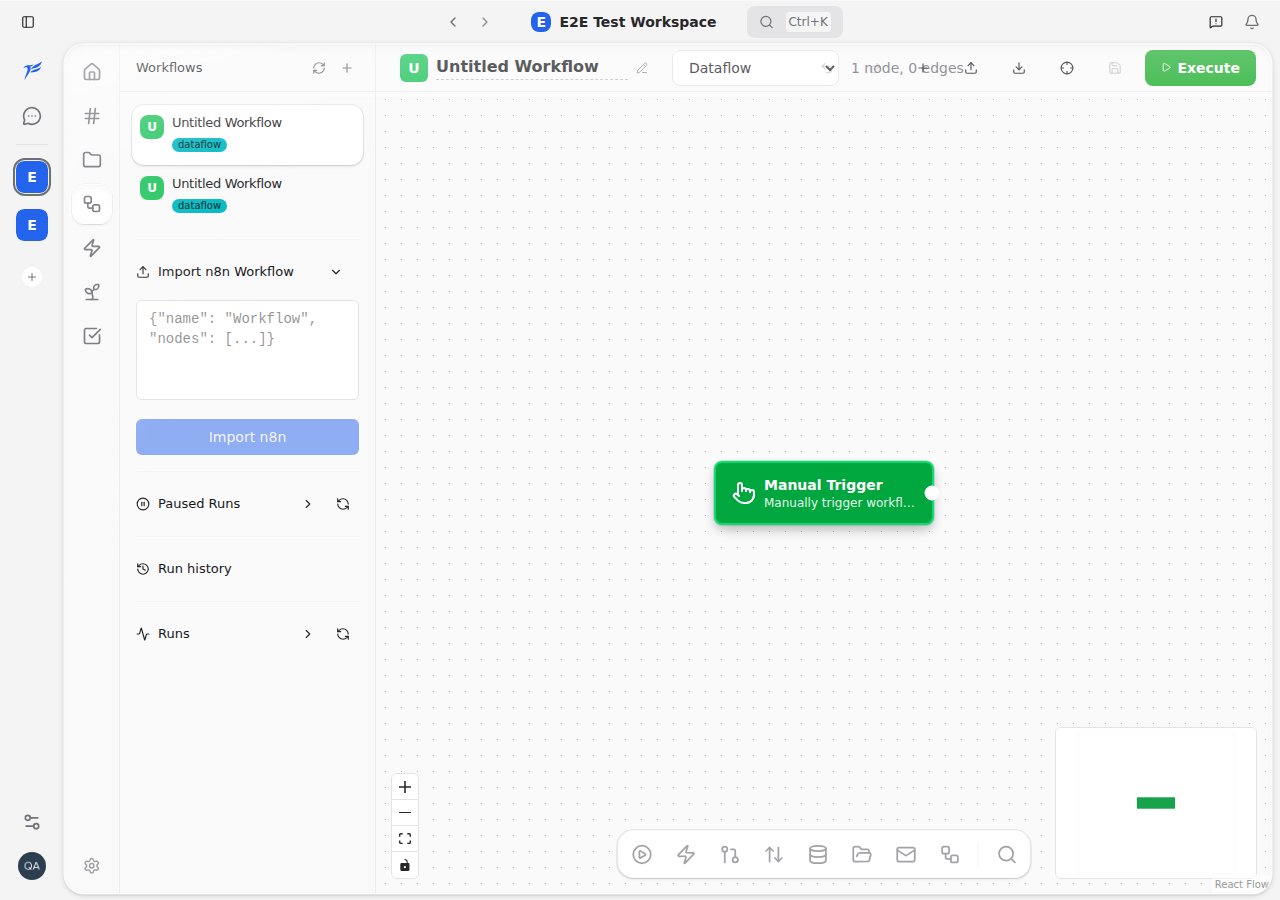This screenshot has width=1280, height=900.
Task: Click the save disk icon
Action: coord(1115,68)
